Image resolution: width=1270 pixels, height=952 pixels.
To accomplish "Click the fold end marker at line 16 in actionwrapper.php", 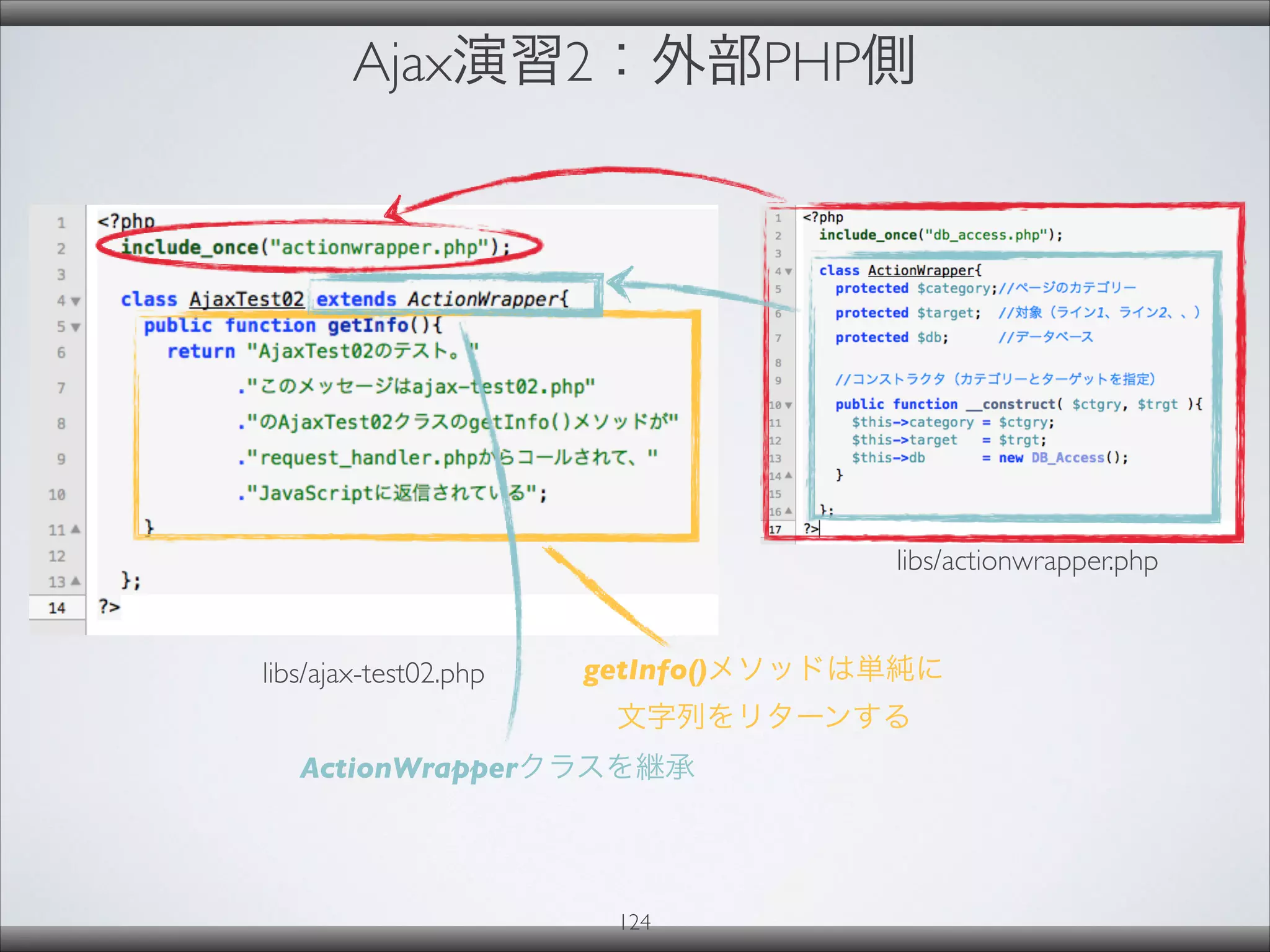I will (x=788, y=511).
